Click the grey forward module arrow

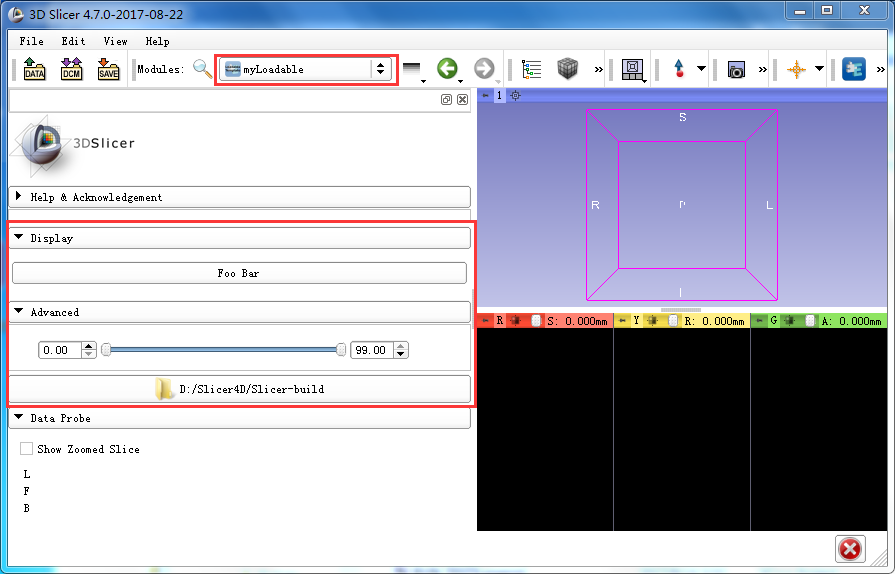484,68
